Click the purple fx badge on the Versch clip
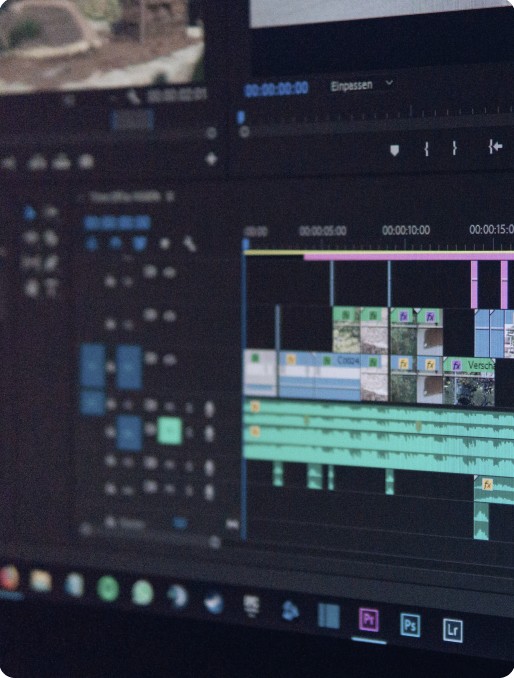 pos(457,366)
